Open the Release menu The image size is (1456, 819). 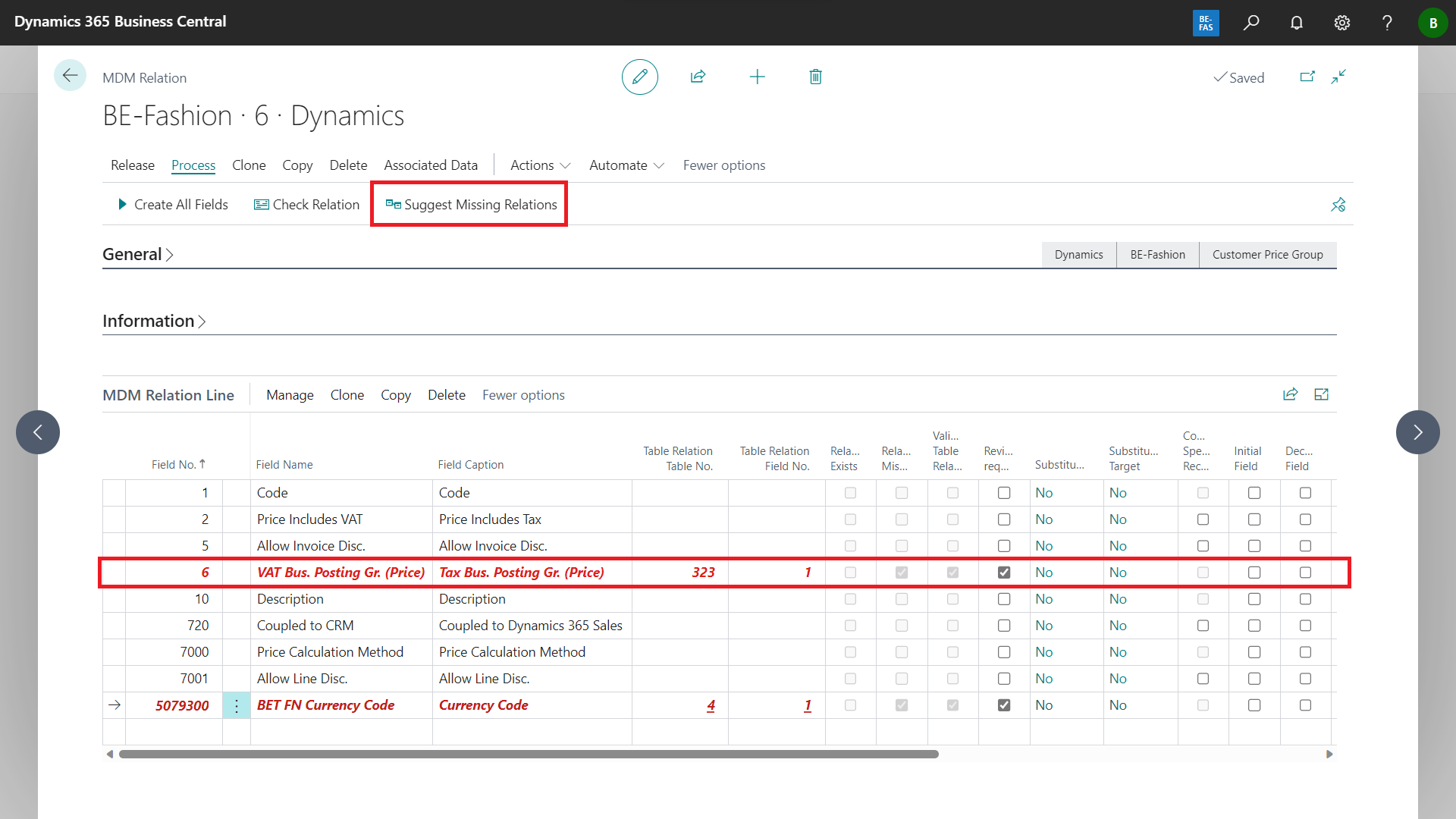pyautogui.click(x=133, y=165)
